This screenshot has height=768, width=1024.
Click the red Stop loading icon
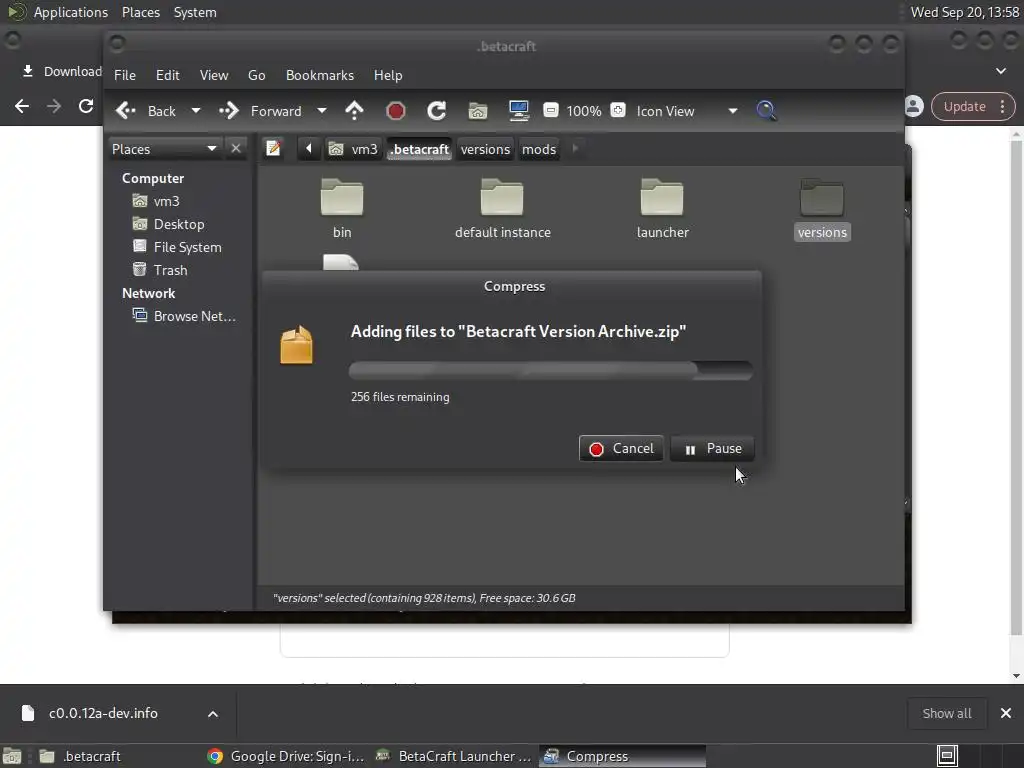coord(395,111)
